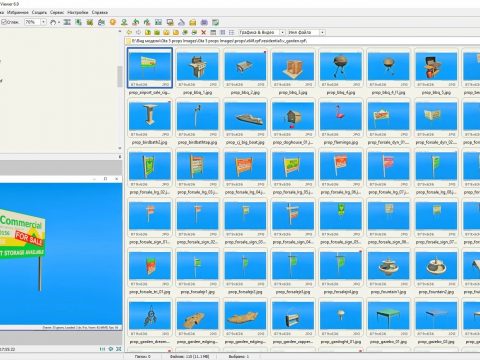480x360 pixels.
Task: Click the folder tree scroll-up arrow
Action: click(120, 31)
